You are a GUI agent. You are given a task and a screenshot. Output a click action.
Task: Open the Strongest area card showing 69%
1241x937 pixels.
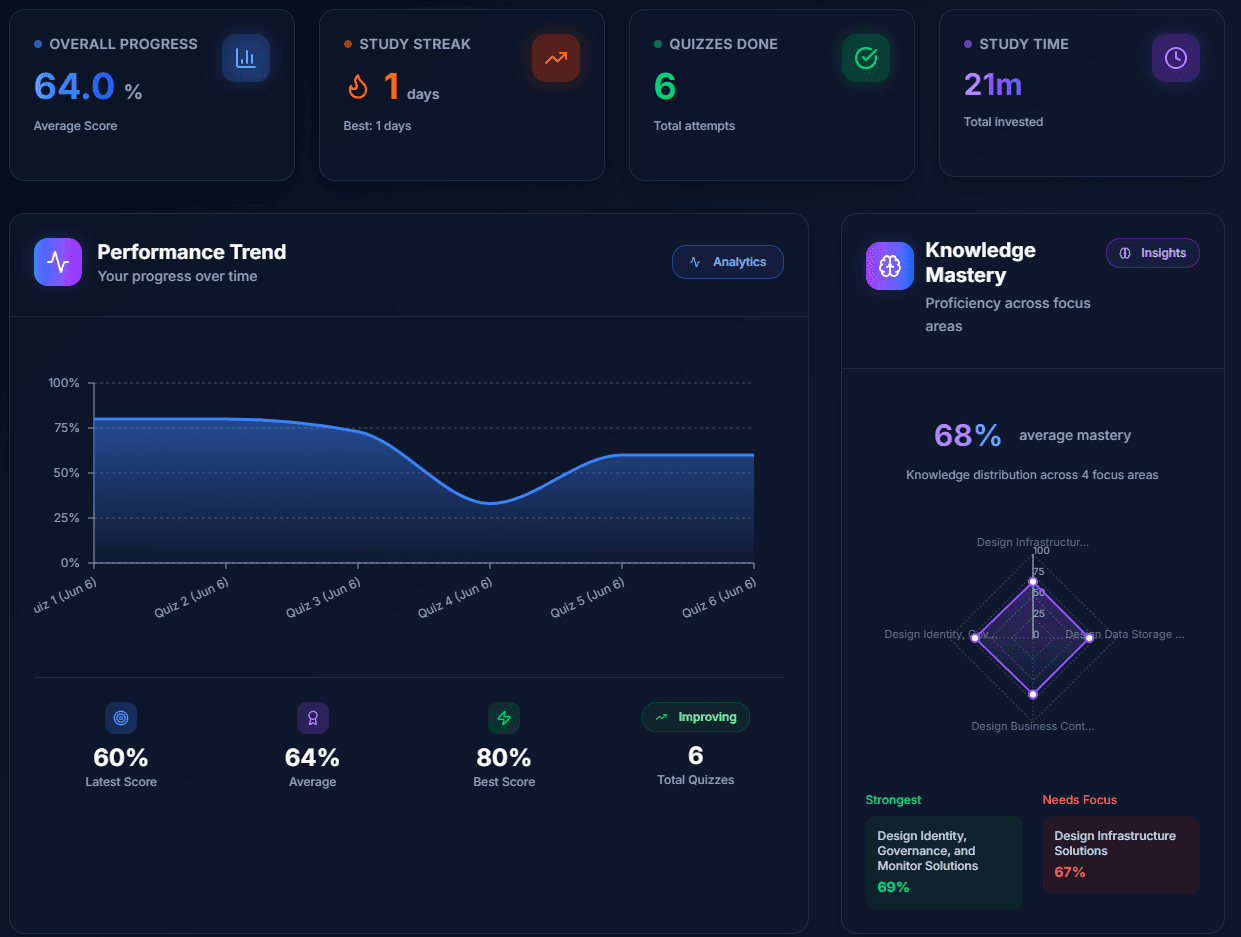click(x=944, y=862)
